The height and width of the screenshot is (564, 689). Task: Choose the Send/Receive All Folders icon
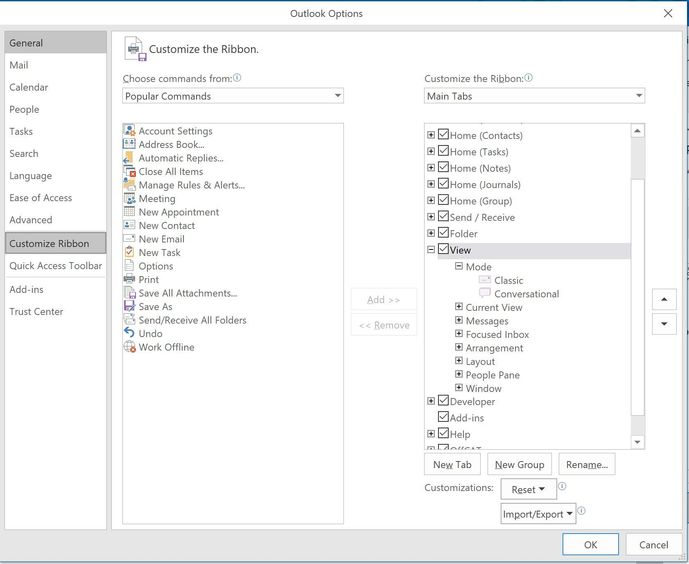[130, 320]
